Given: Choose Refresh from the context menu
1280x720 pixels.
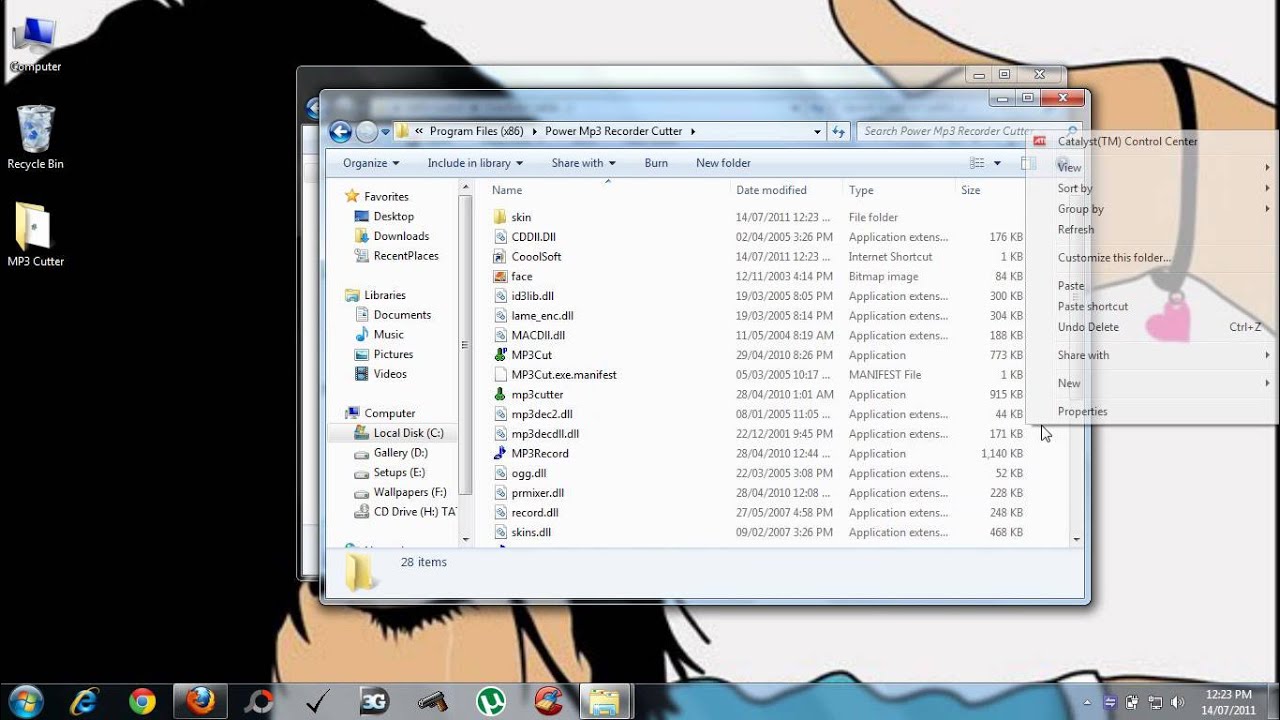Looking at the screenshot, I should click(x=1151, y=229).
